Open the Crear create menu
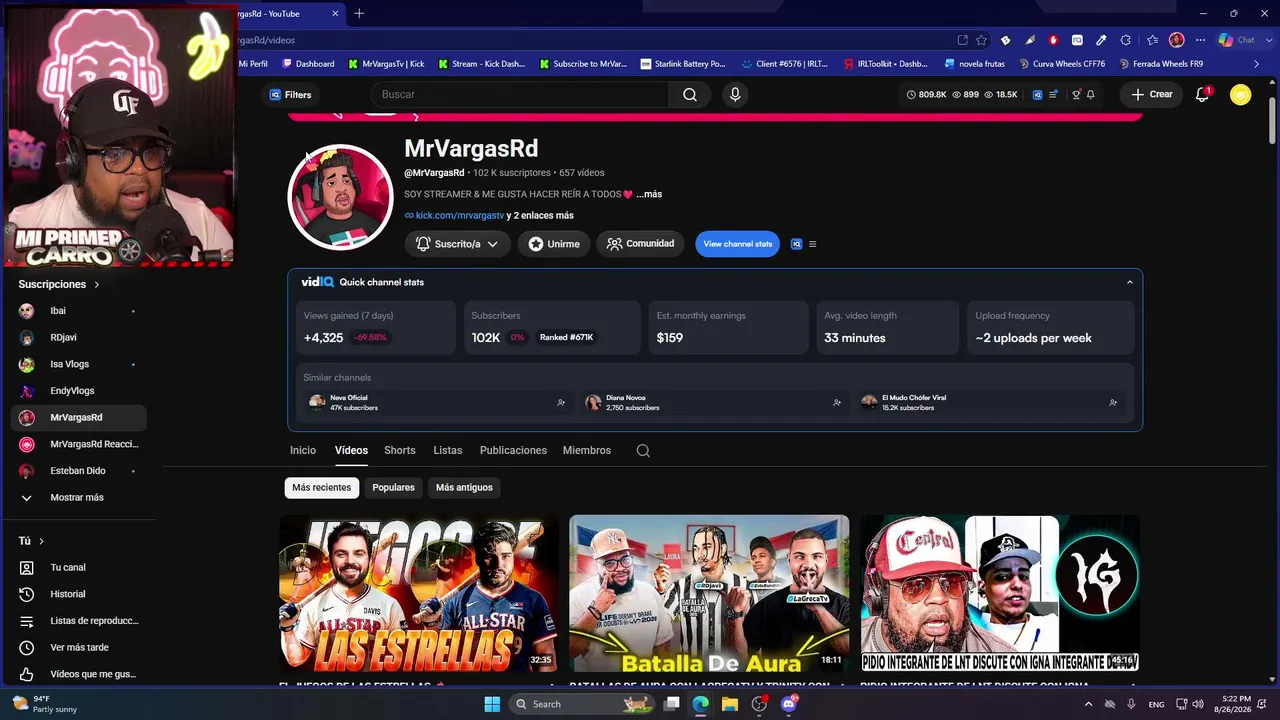Screen dimensions: 1280x720 pyautogui.click(x=1152, y=94)
